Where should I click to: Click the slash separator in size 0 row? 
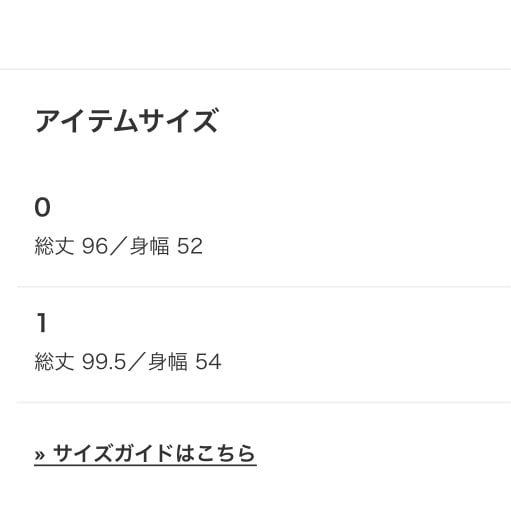point(119,246)
